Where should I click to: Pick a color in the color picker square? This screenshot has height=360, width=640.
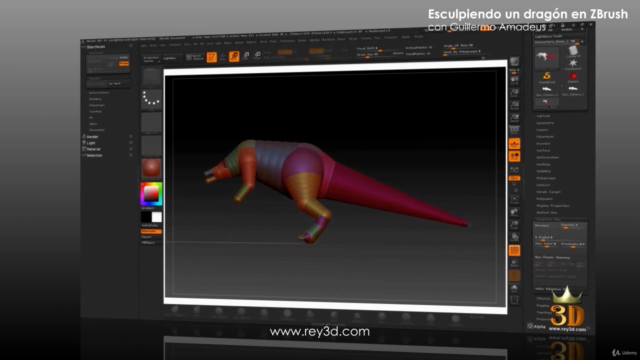pos(151,194)
